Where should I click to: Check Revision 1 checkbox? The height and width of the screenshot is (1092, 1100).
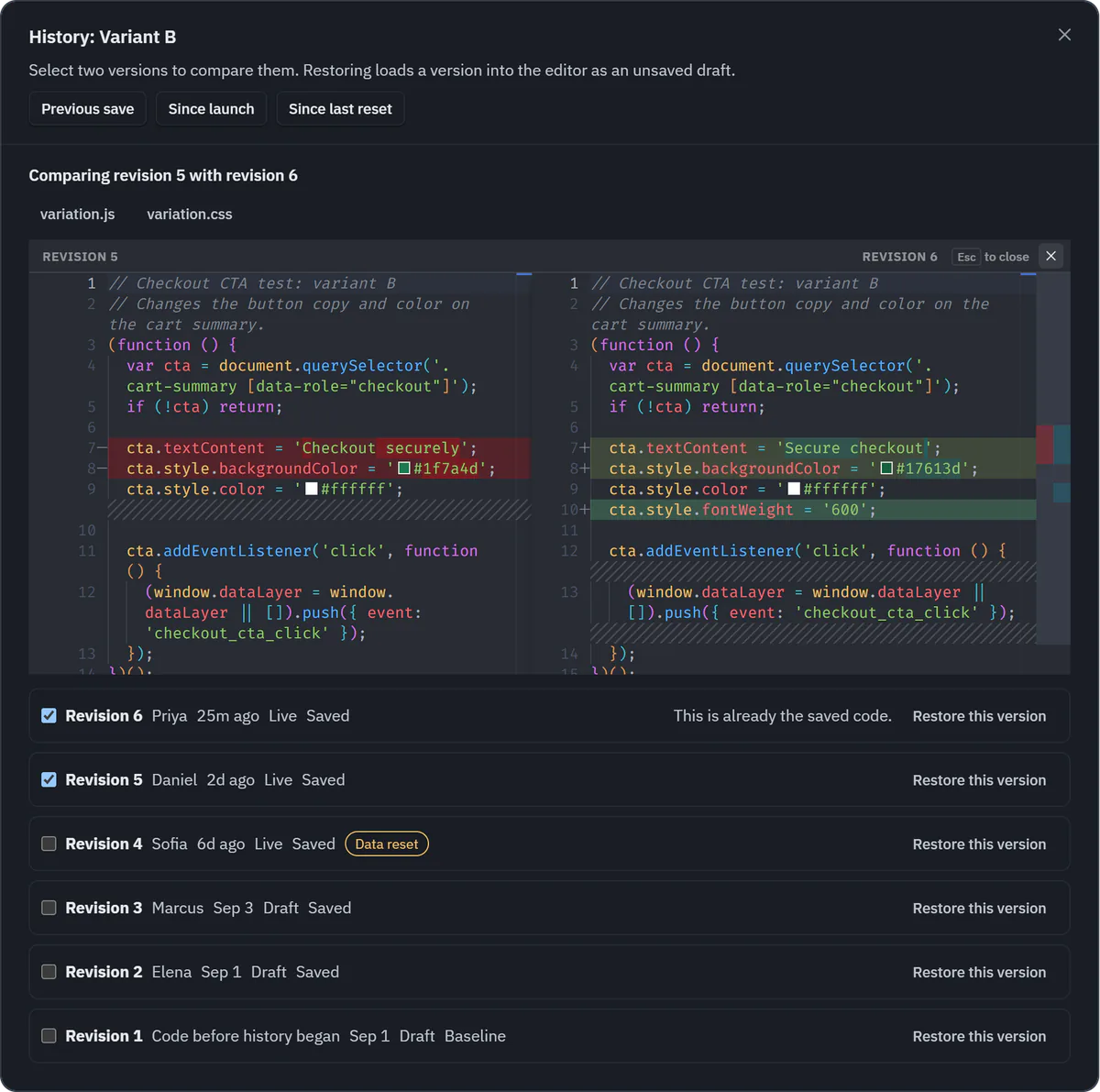click(x=49, y=1036)
